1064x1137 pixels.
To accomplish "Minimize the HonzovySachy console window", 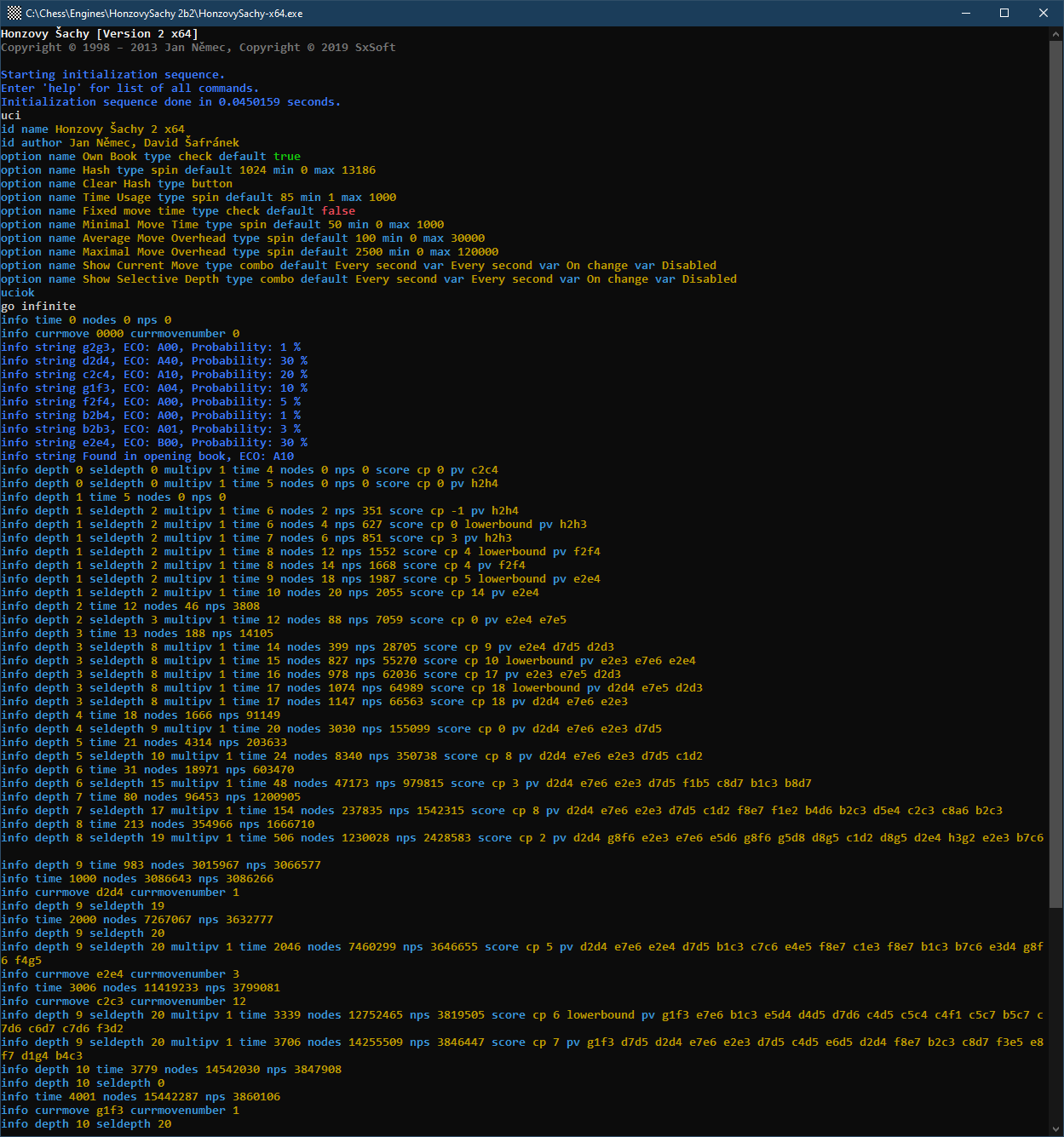I will tap(966, 13).
